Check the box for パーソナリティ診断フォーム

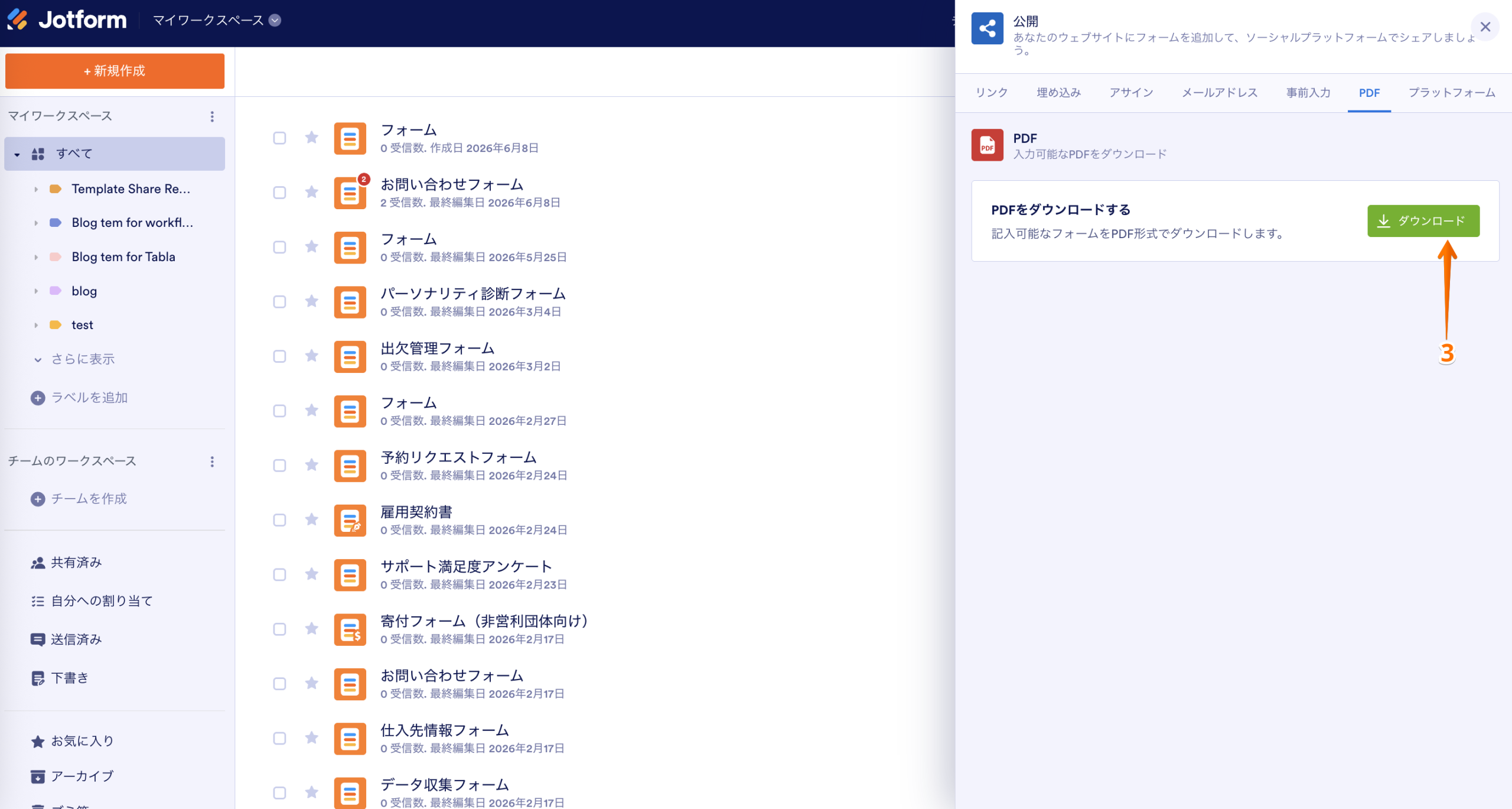pyautogui.click(x=279, y=302)
